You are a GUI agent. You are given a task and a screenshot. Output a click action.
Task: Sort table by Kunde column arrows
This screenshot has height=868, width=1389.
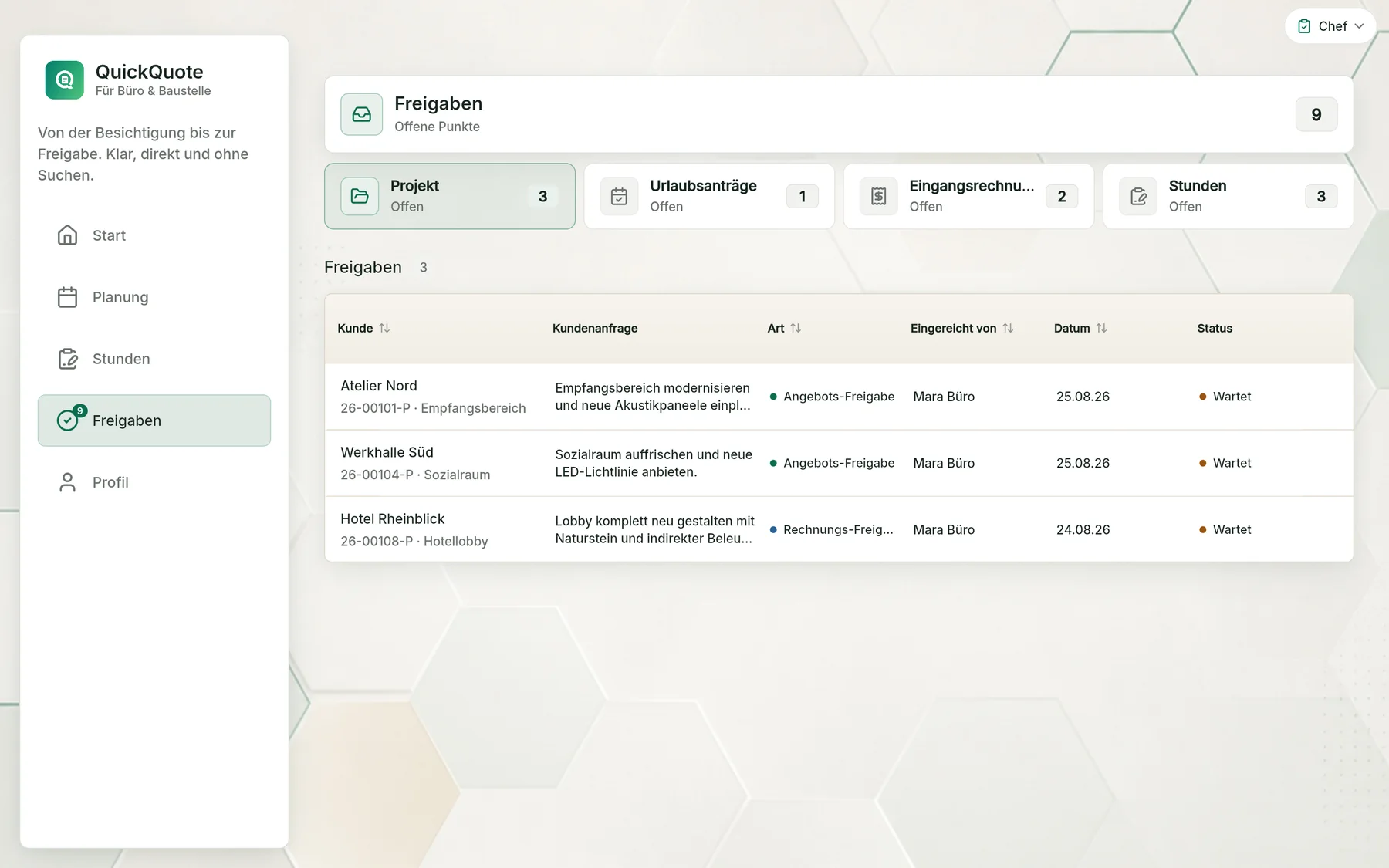[384, 328]
